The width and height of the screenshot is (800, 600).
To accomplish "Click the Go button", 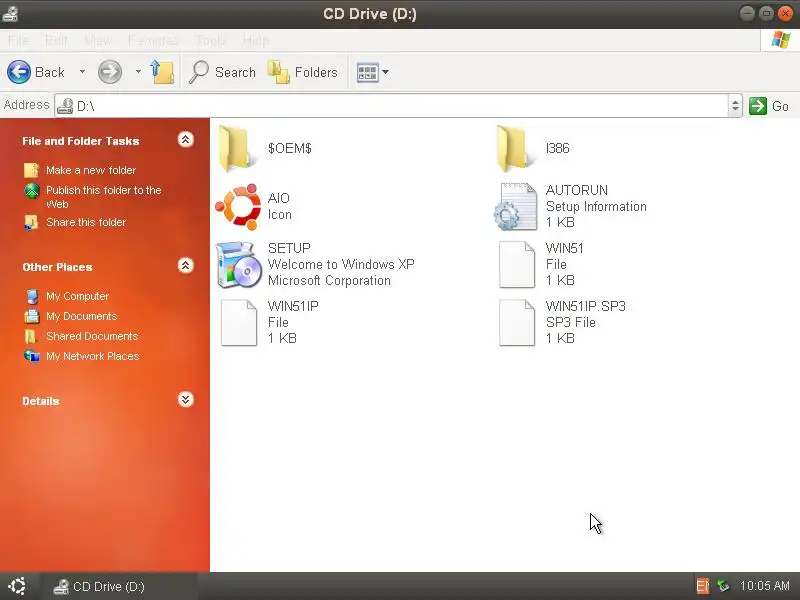I will coord(769,106).
